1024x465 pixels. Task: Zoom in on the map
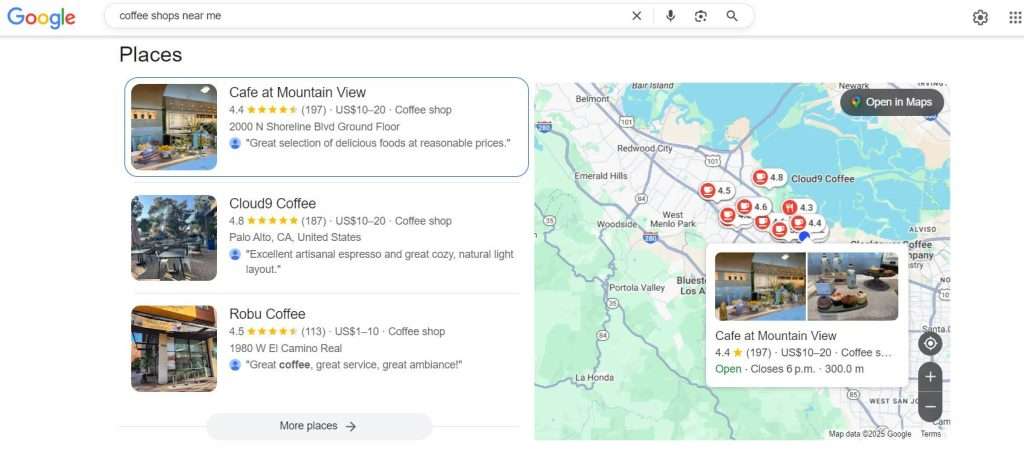(x=930, y=377)
